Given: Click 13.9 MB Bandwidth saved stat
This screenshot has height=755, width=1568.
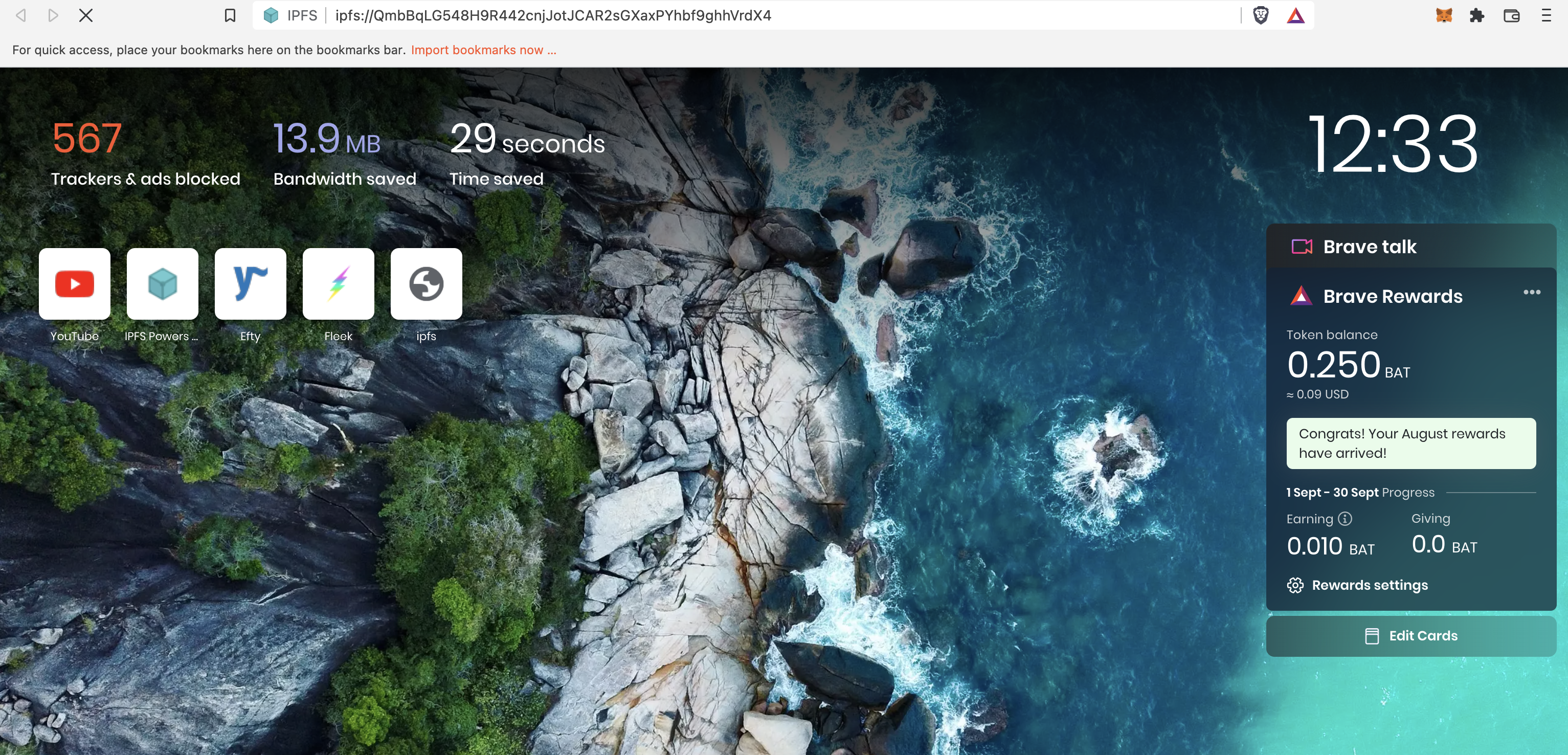Looking at the screenshot, I should [345, 153].
